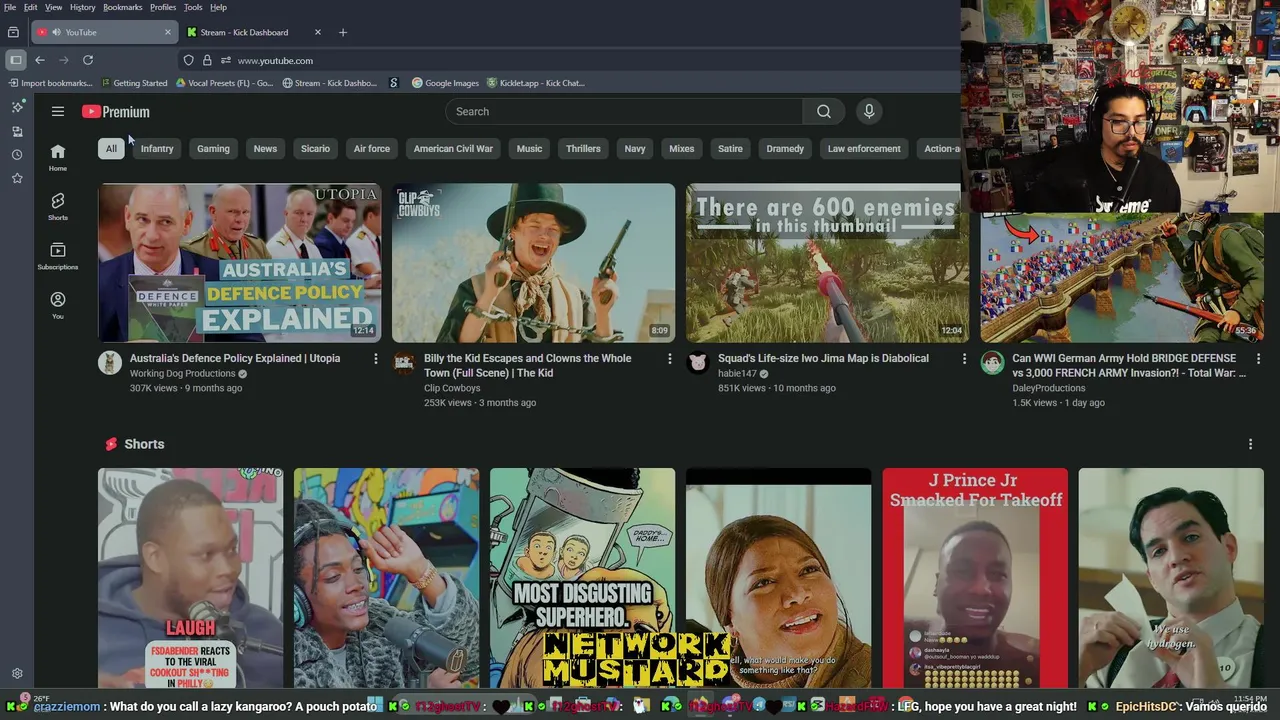
Task: Open Google Images bookmark
Action: tap(445, 83)
